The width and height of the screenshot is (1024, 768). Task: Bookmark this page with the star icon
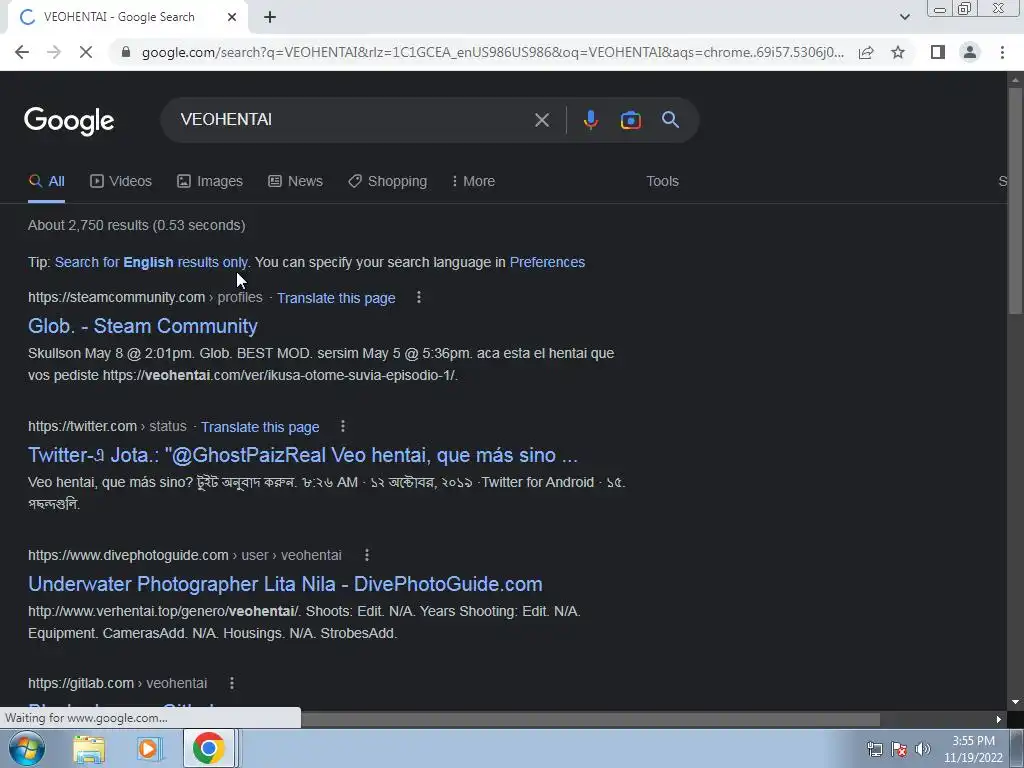pyautogui.click(x=898, y=52)
